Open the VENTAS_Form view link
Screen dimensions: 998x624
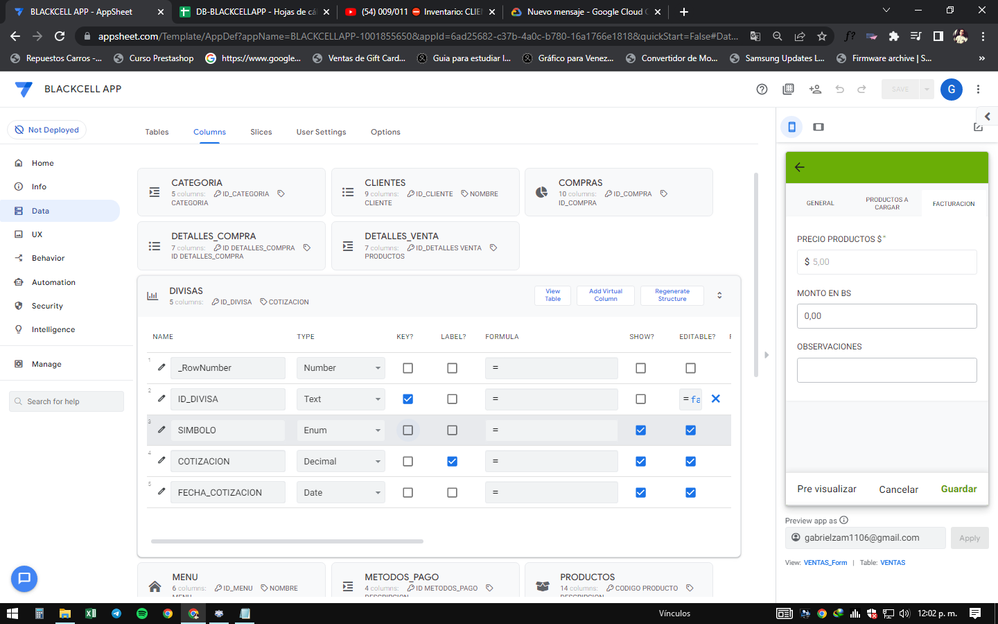pyautogui.click(x=825, y=562)
